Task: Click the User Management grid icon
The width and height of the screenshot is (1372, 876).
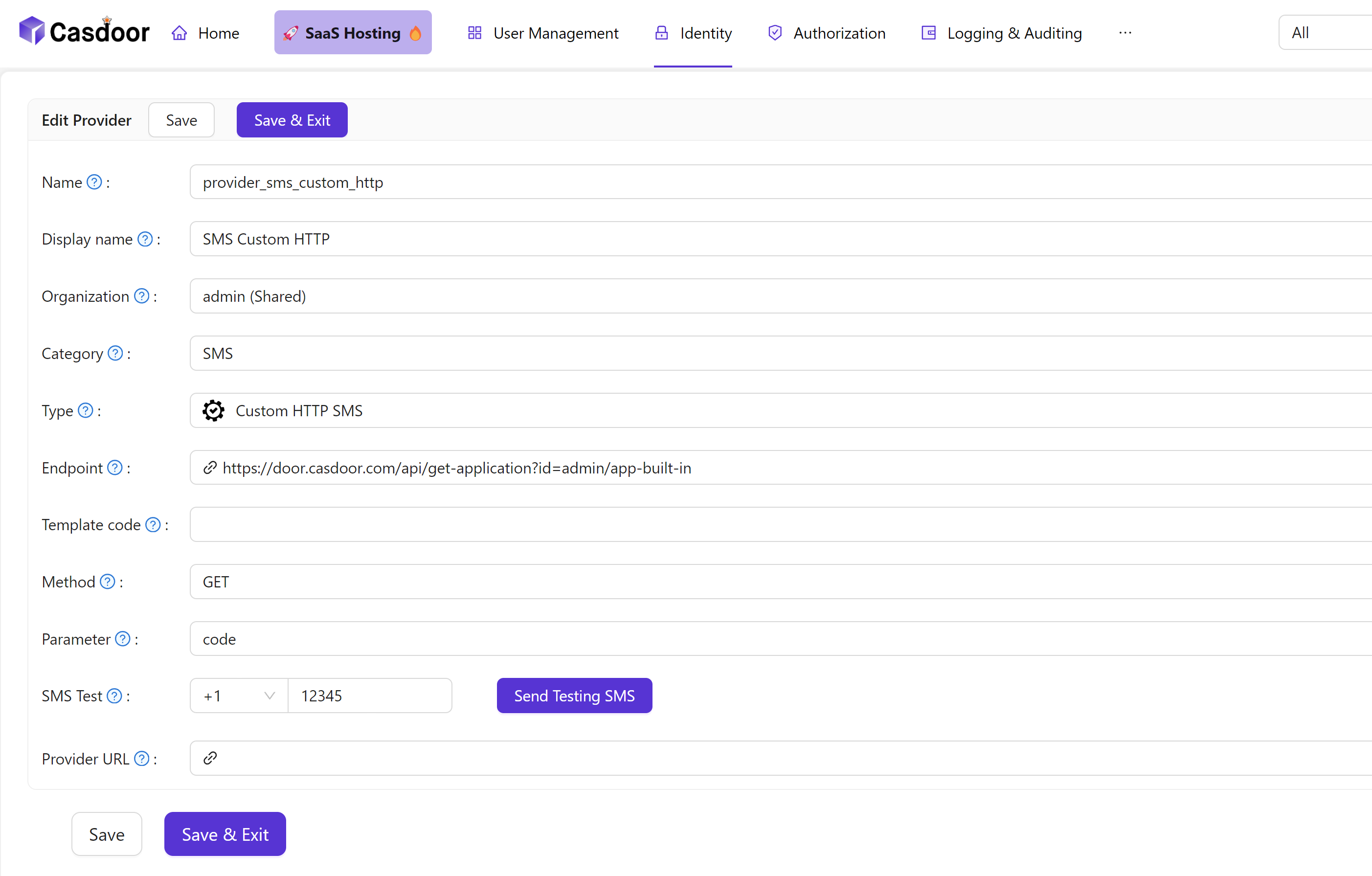Action: [474, 33]
